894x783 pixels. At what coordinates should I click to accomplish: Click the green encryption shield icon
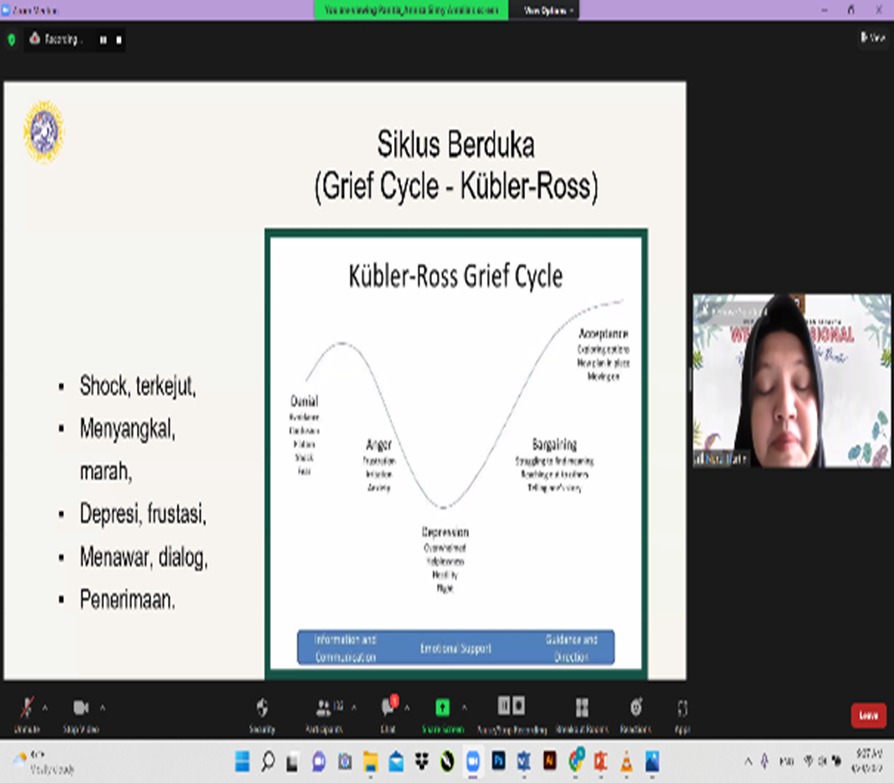coord(12,40)
